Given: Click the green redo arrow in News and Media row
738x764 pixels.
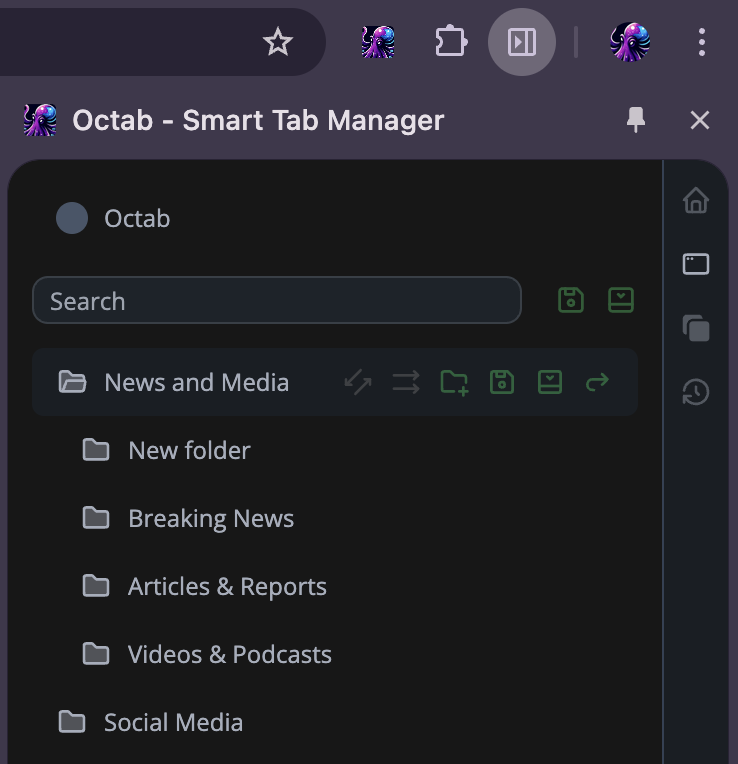Looking at the screenshot, I should tap(598, 382).
